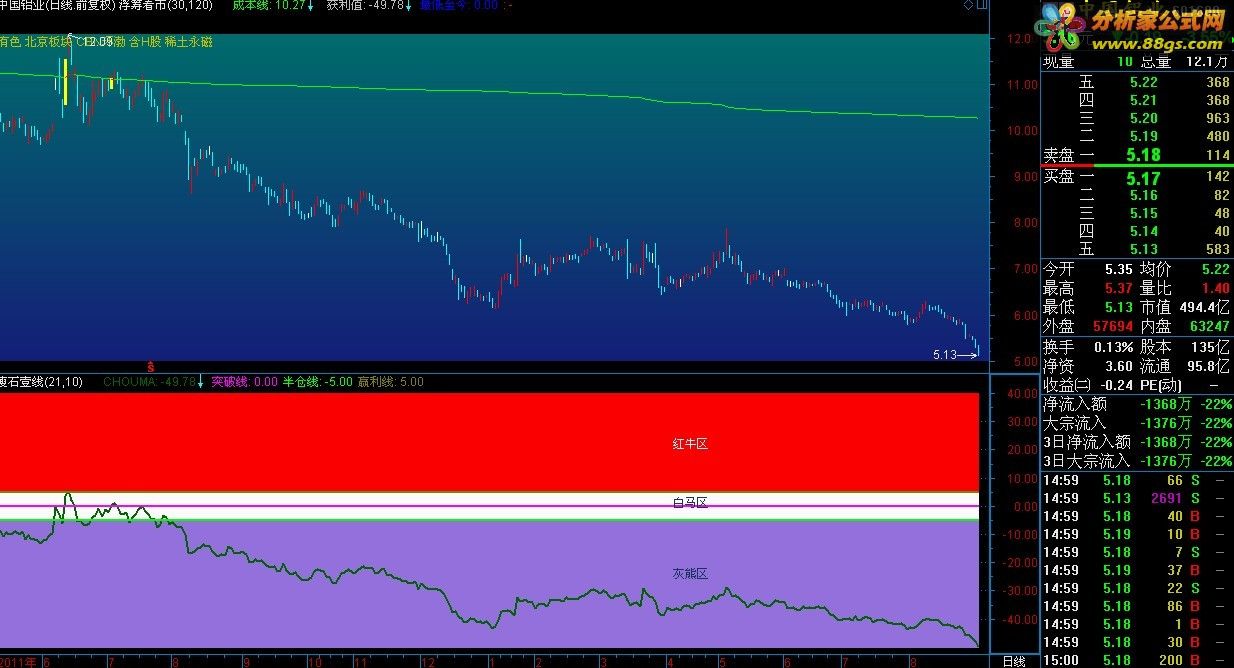
Task: Click the 突破线 0.00 label
Action: tap(244, 382)
